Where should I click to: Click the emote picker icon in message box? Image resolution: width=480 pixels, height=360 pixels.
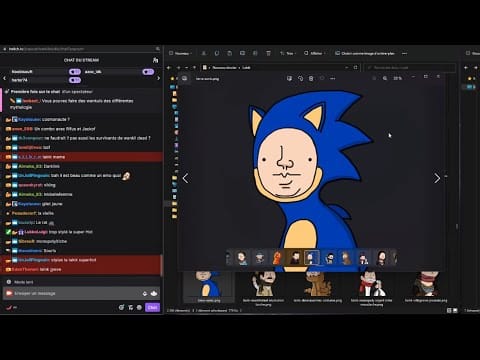tap(154, 293)
